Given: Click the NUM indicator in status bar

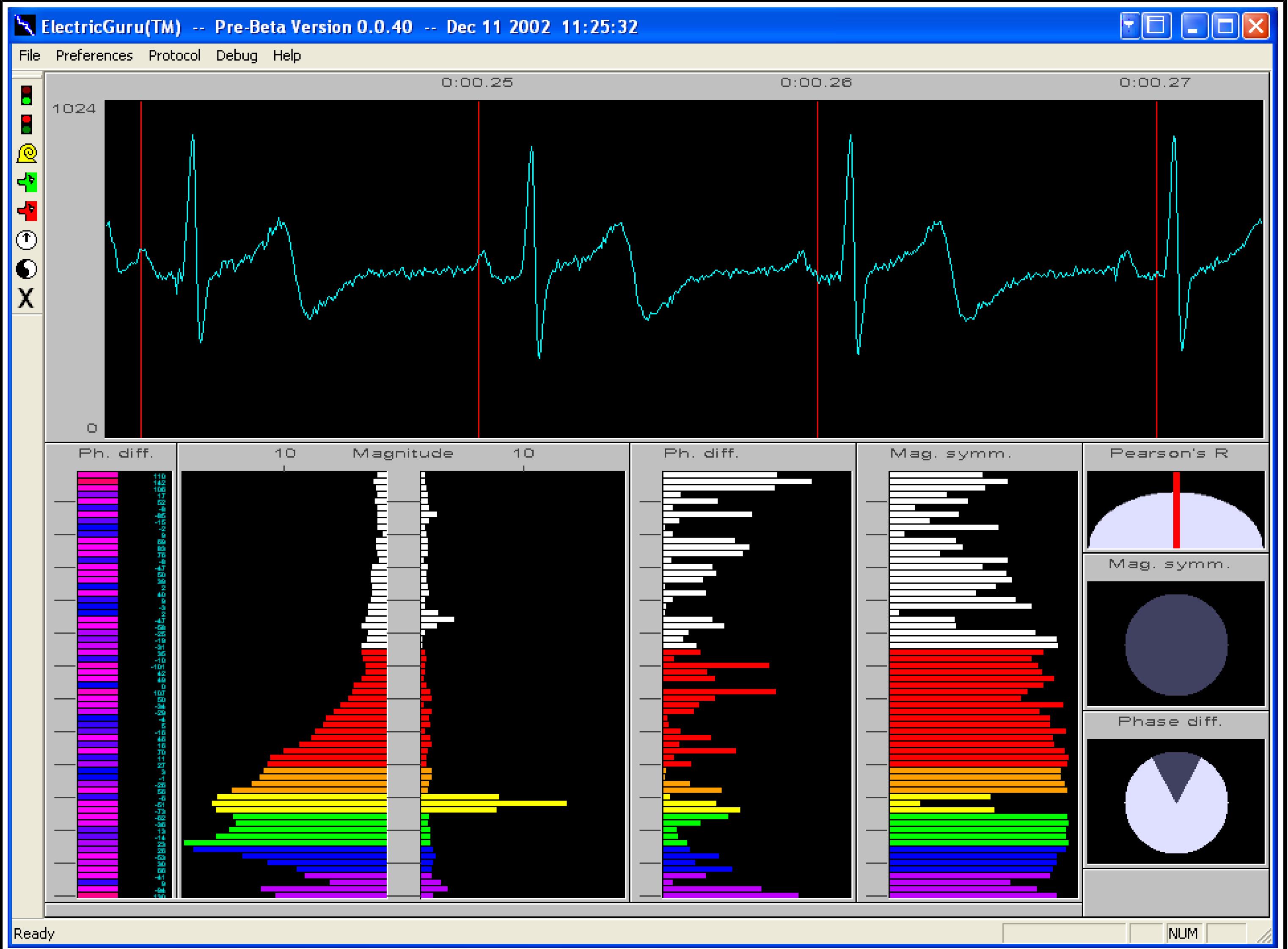Looking at the screenshot, I should click(x=1183, y=933).
